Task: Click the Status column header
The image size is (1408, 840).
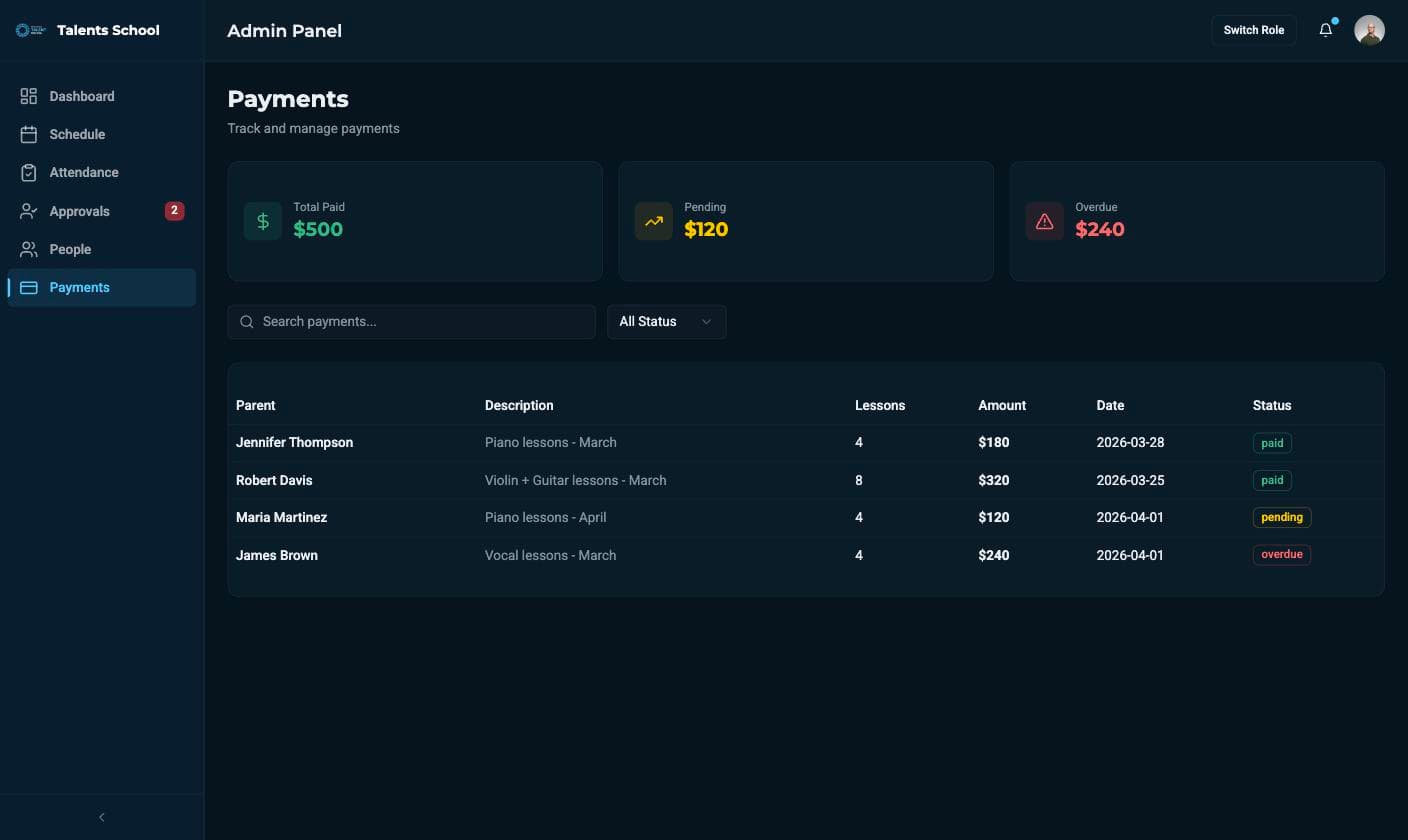Action: coord(1272,405)
